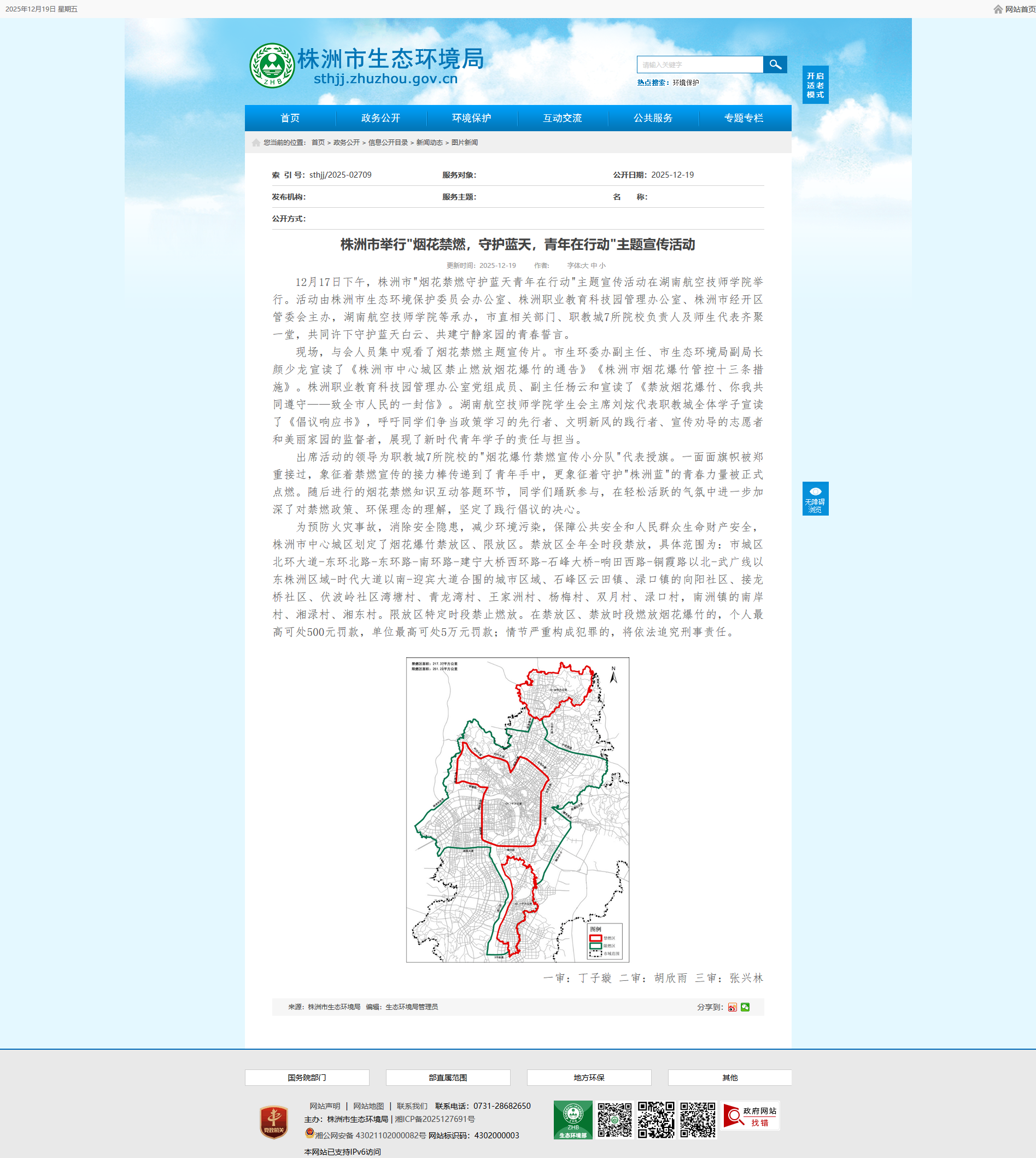Click the 党政机关 badge icon
This screenshot has width=1036, height=1158.
[273, 1121]
